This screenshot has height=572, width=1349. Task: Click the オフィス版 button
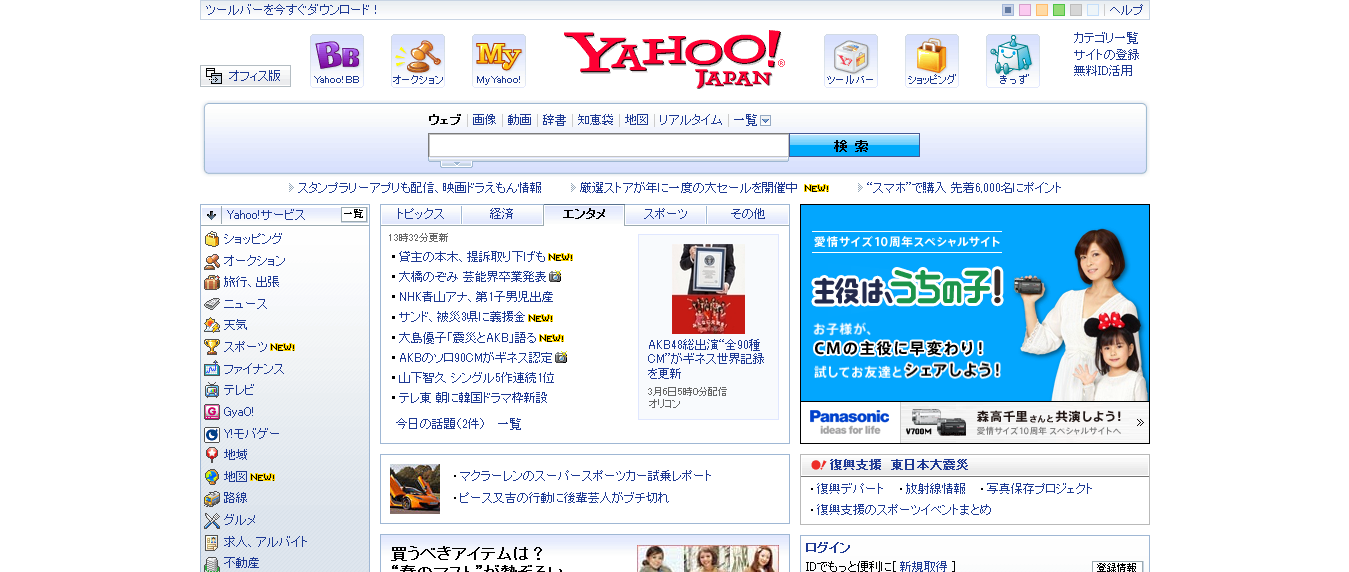pyautogui.click(x=246, y=76)
